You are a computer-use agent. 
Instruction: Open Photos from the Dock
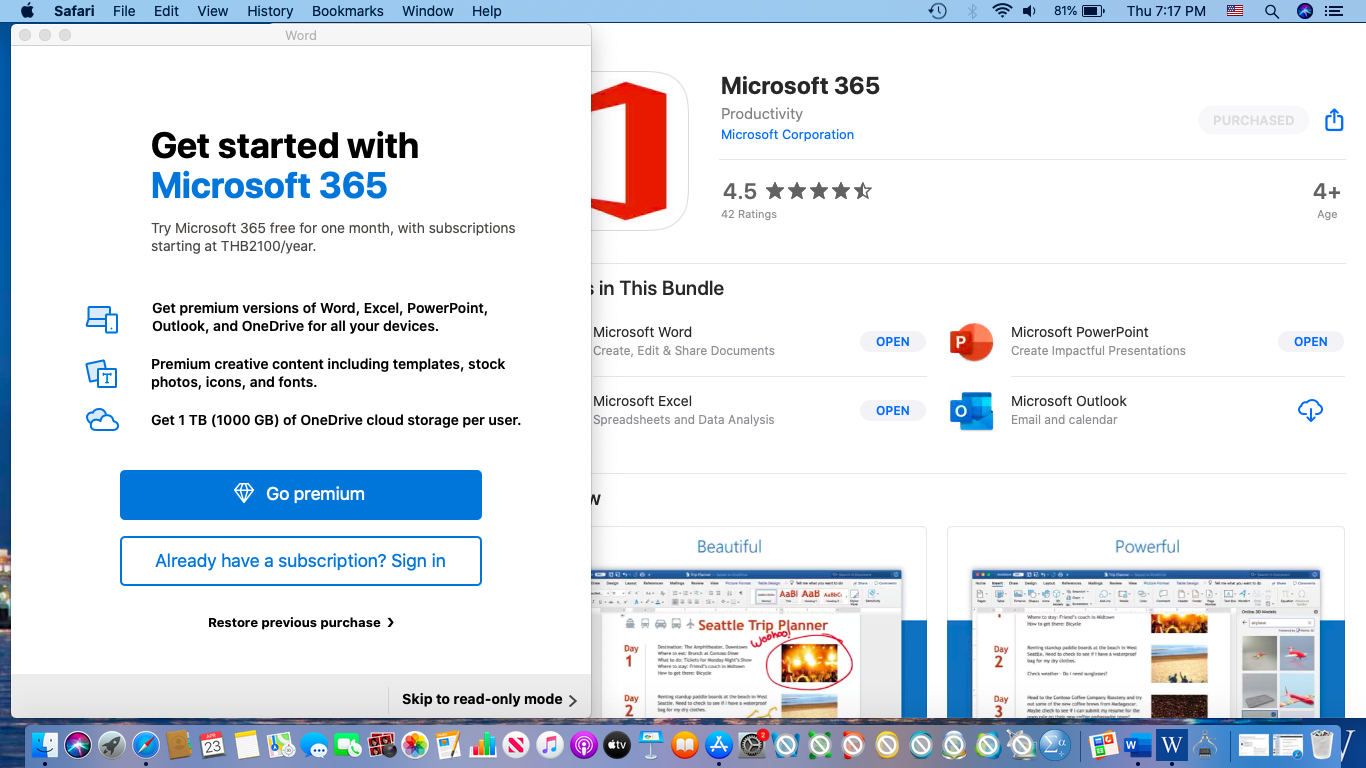coord(415,745)
